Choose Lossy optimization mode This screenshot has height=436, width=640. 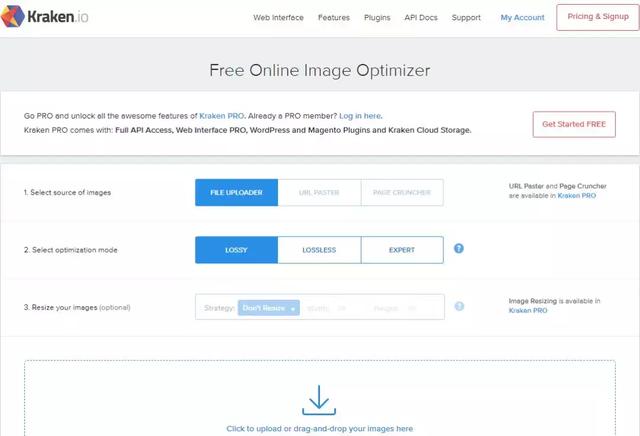(x=236, y=249)
